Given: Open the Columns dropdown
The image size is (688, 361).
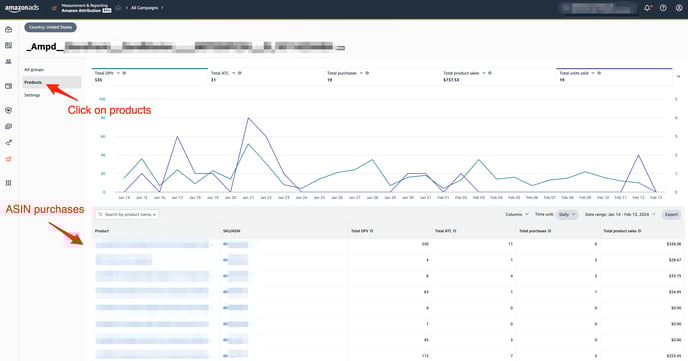Looking at the screenshot, I should (517, 214).
